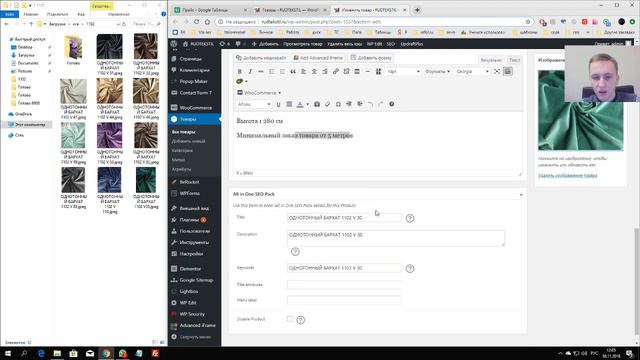Apply italic formatting in the editor
This screenshot has width=640, height=360.
click(250, 71)
